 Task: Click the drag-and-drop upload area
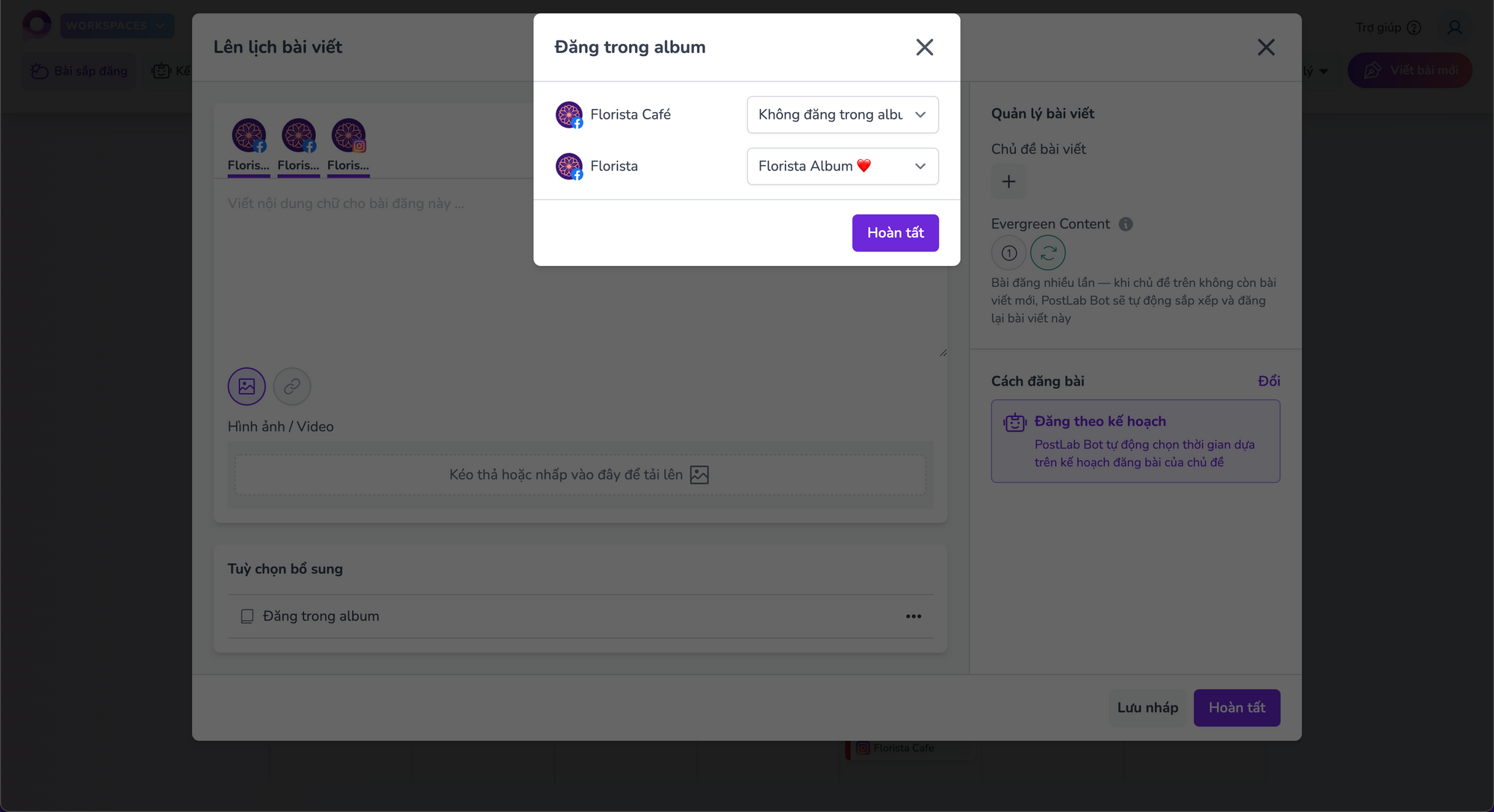[x=580, y=475]
